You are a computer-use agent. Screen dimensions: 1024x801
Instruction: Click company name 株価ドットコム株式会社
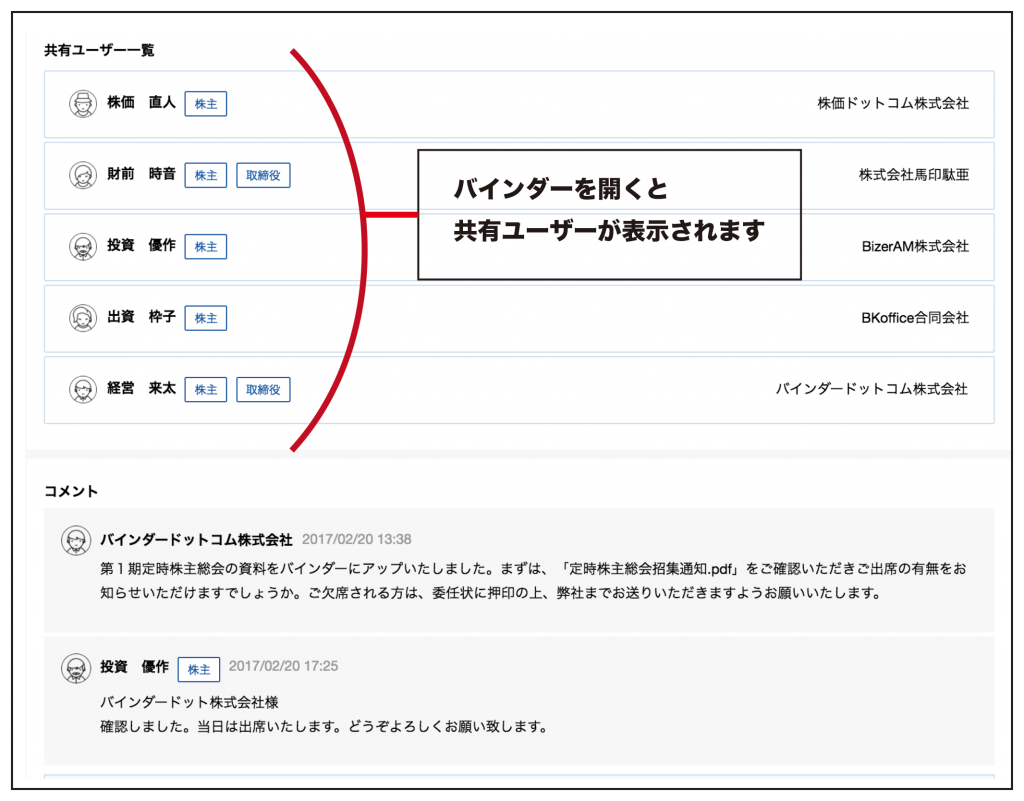point(892,103)
